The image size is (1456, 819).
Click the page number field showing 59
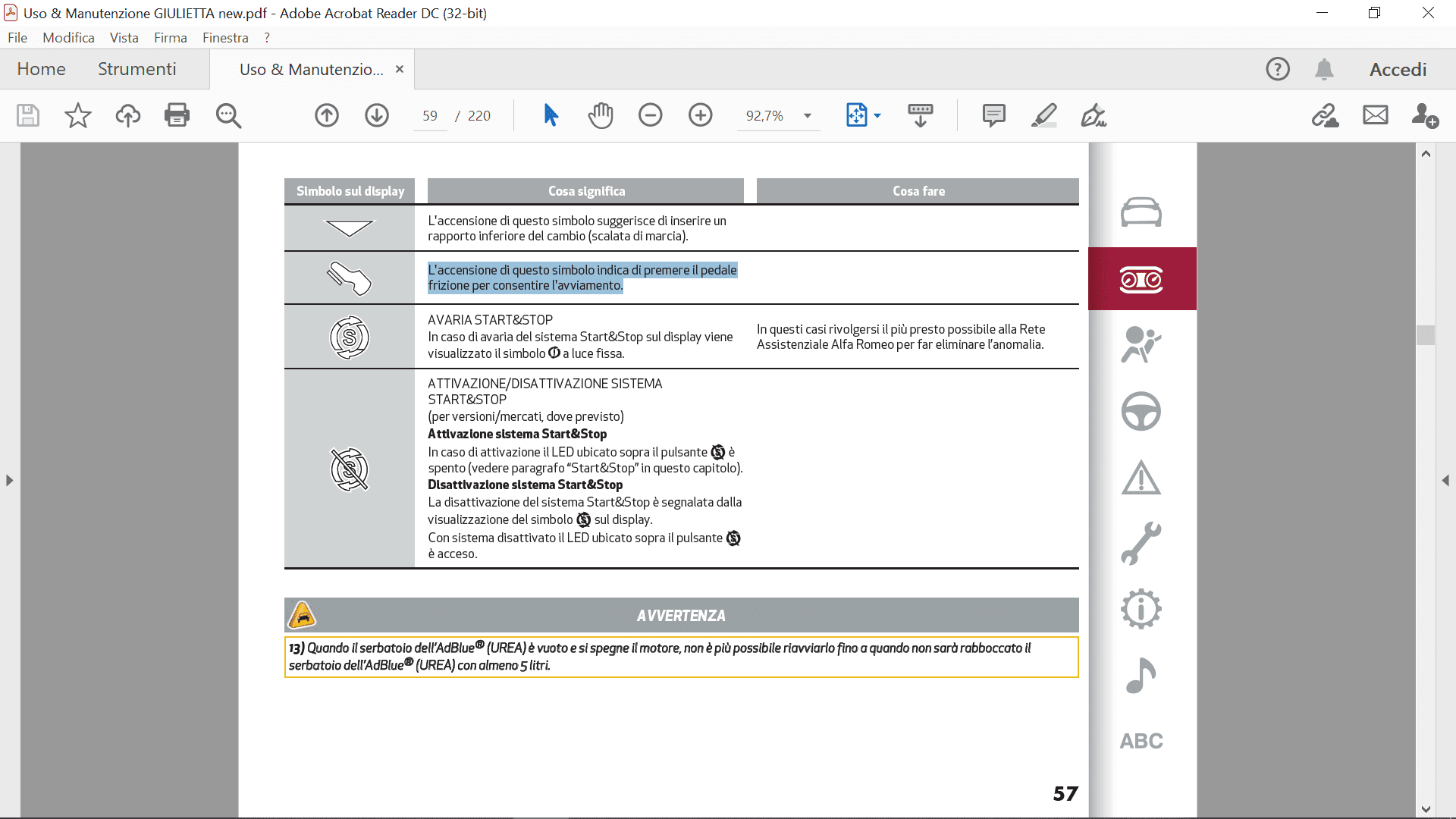(430, 115)
